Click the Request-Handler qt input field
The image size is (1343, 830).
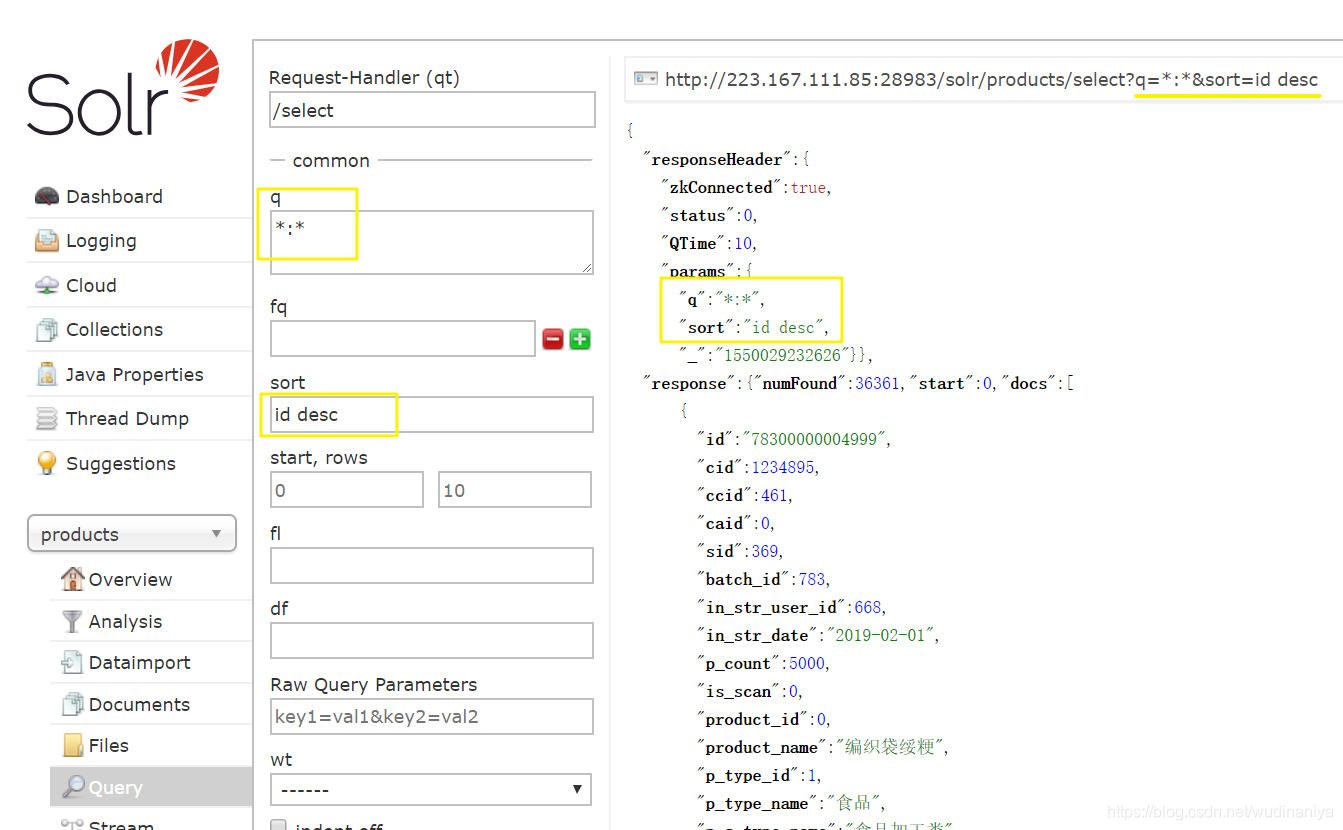point(432,110)
